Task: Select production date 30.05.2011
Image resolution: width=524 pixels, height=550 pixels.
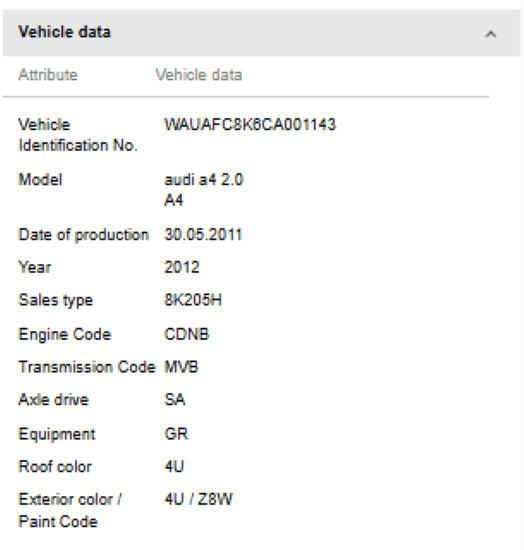Action: [203, 234]
